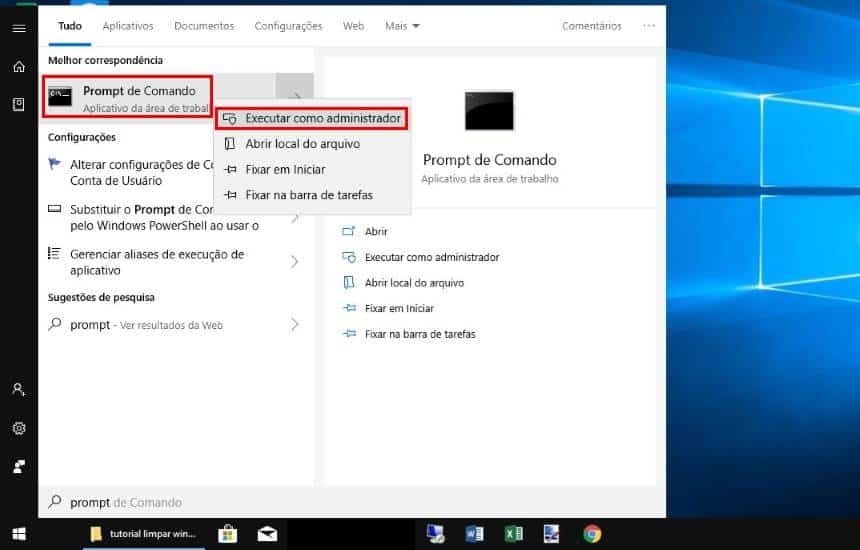
Task: Switch to the Aplicativos tab
Action: [x=128, y=26]
